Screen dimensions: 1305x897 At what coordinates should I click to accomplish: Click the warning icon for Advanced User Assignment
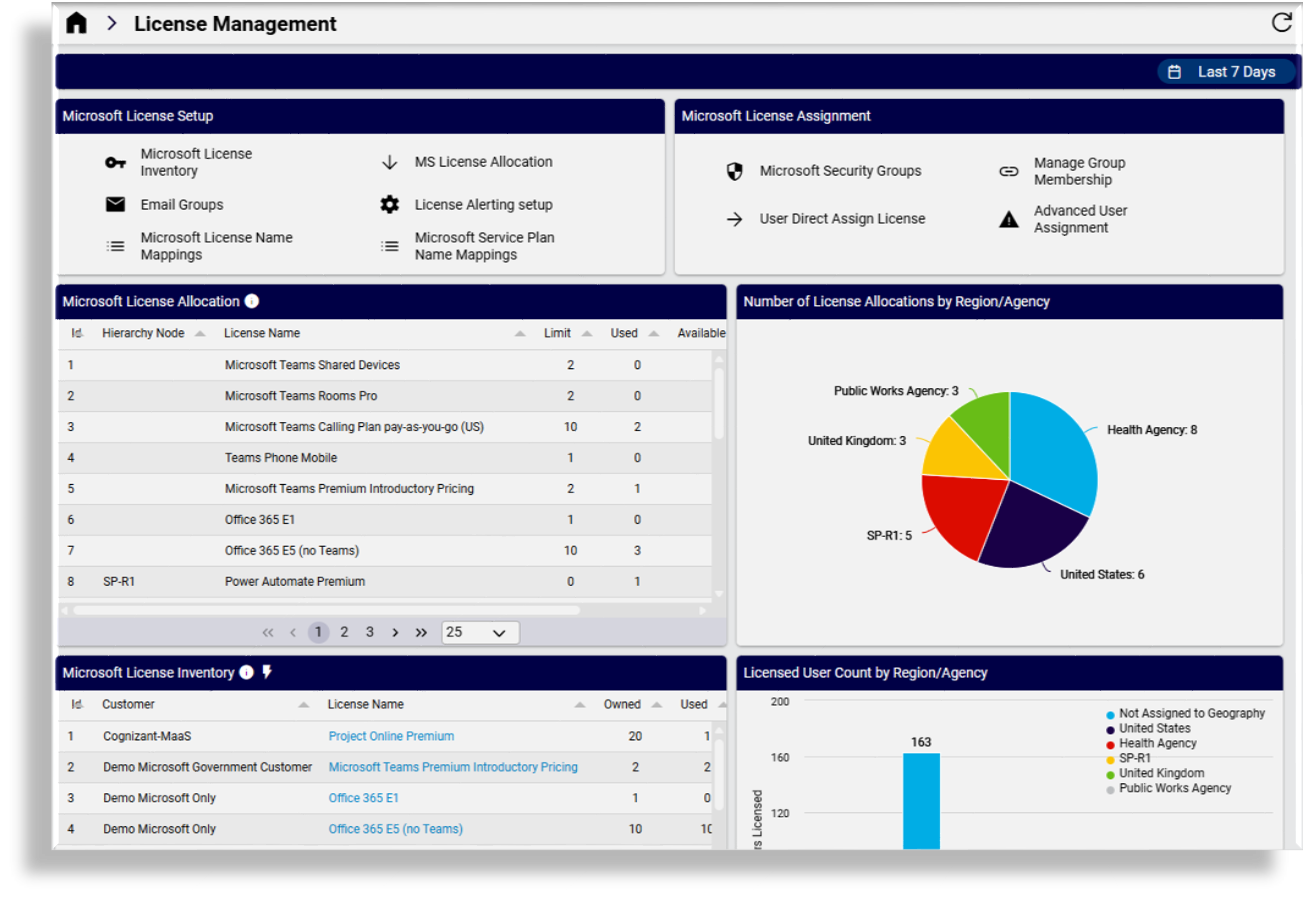pos(1009,219)
